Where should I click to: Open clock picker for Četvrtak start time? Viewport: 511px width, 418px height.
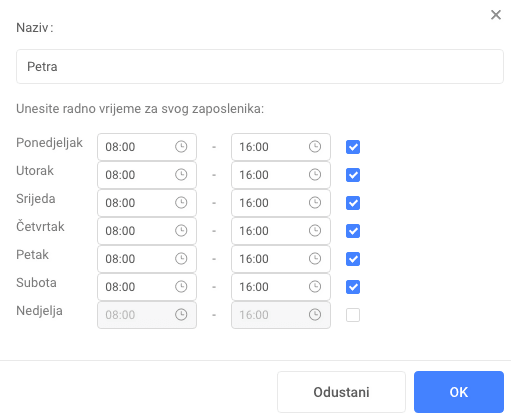[181, 231]
